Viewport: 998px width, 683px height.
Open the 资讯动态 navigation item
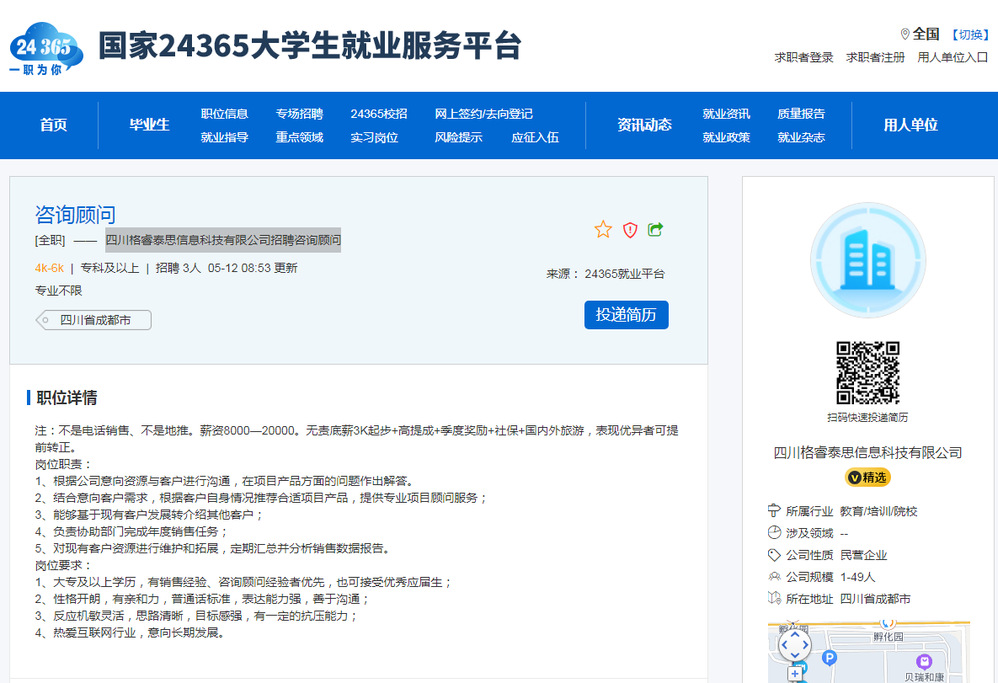[644, 125]
